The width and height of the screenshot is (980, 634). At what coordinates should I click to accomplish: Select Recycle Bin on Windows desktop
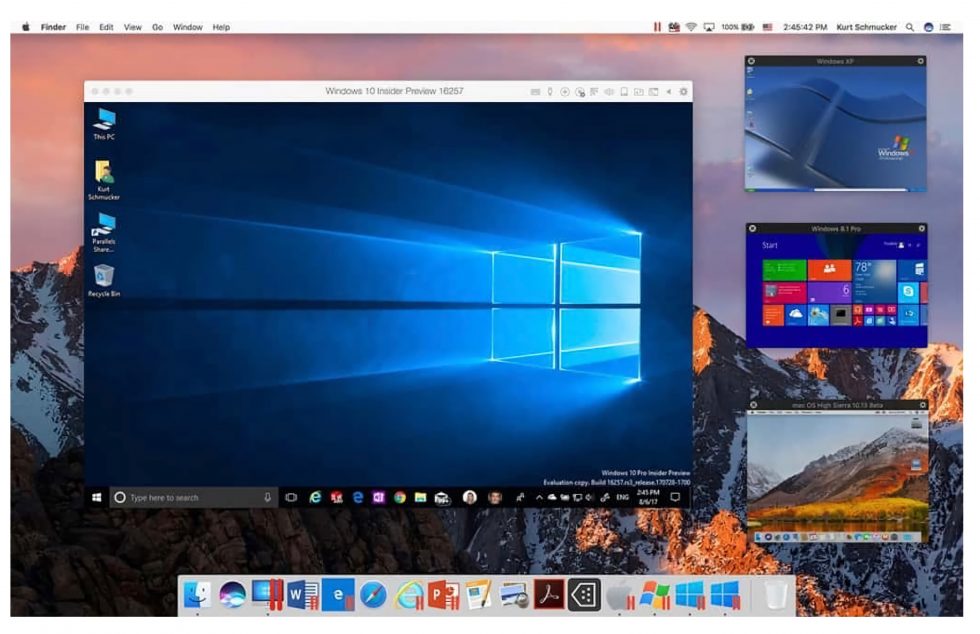pyautogui.click(x=104, y=280)
